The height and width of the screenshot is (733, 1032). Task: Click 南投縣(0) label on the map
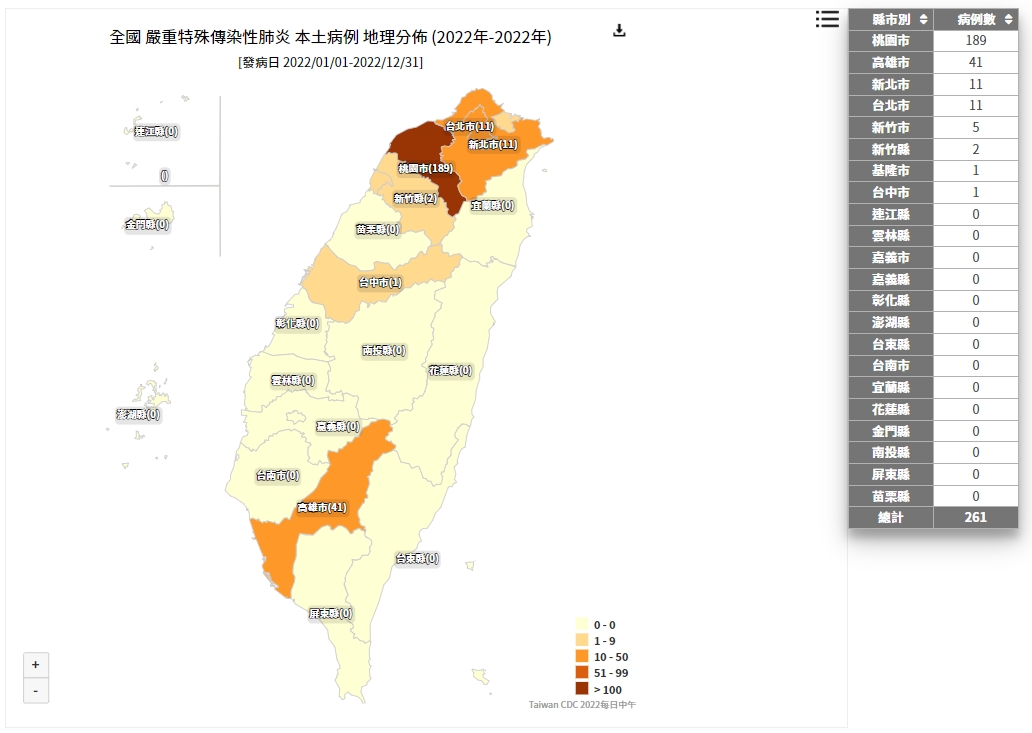384,350
